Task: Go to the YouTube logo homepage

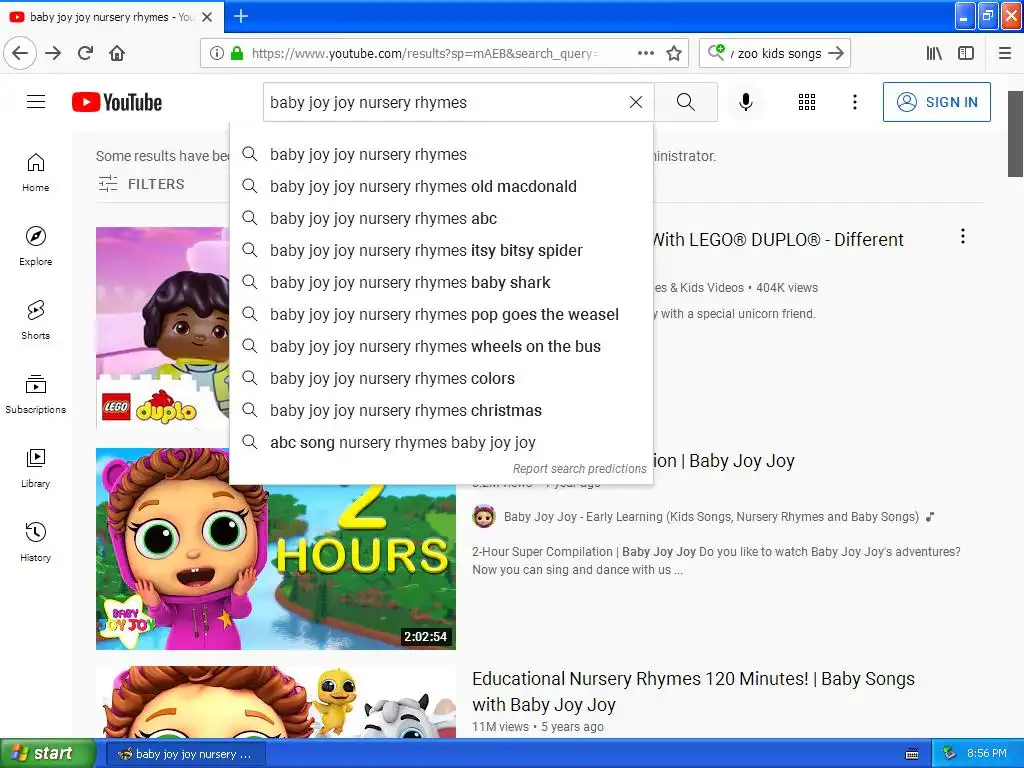Action: pyautogui.click(x=117, y=103)
